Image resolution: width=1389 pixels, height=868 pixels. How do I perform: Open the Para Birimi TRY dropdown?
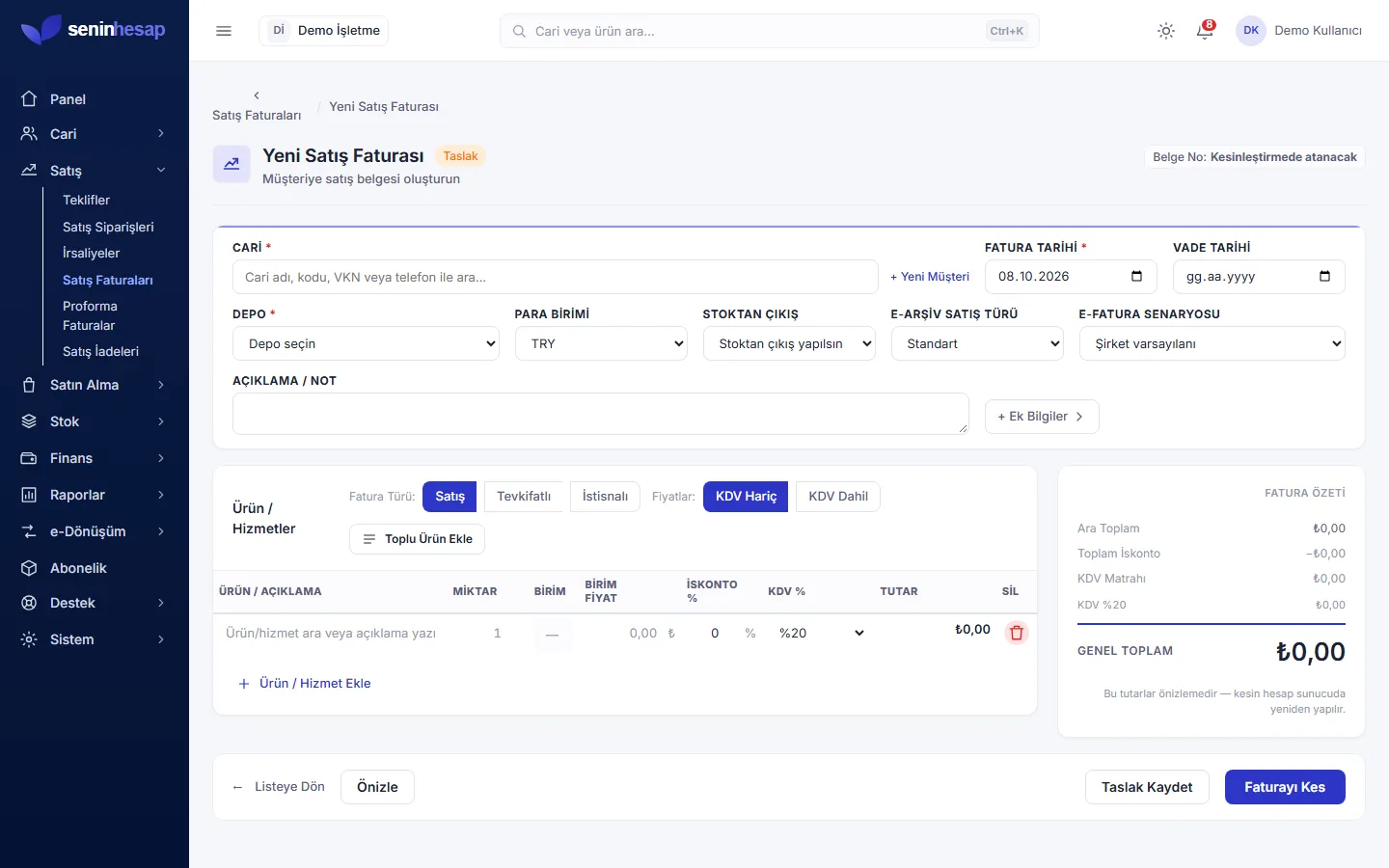601,343
